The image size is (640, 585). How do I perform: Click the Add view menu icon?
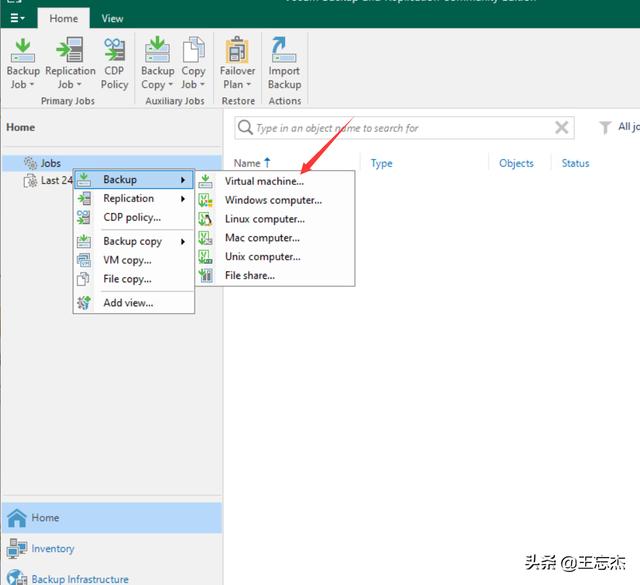(x=84, y=303)
